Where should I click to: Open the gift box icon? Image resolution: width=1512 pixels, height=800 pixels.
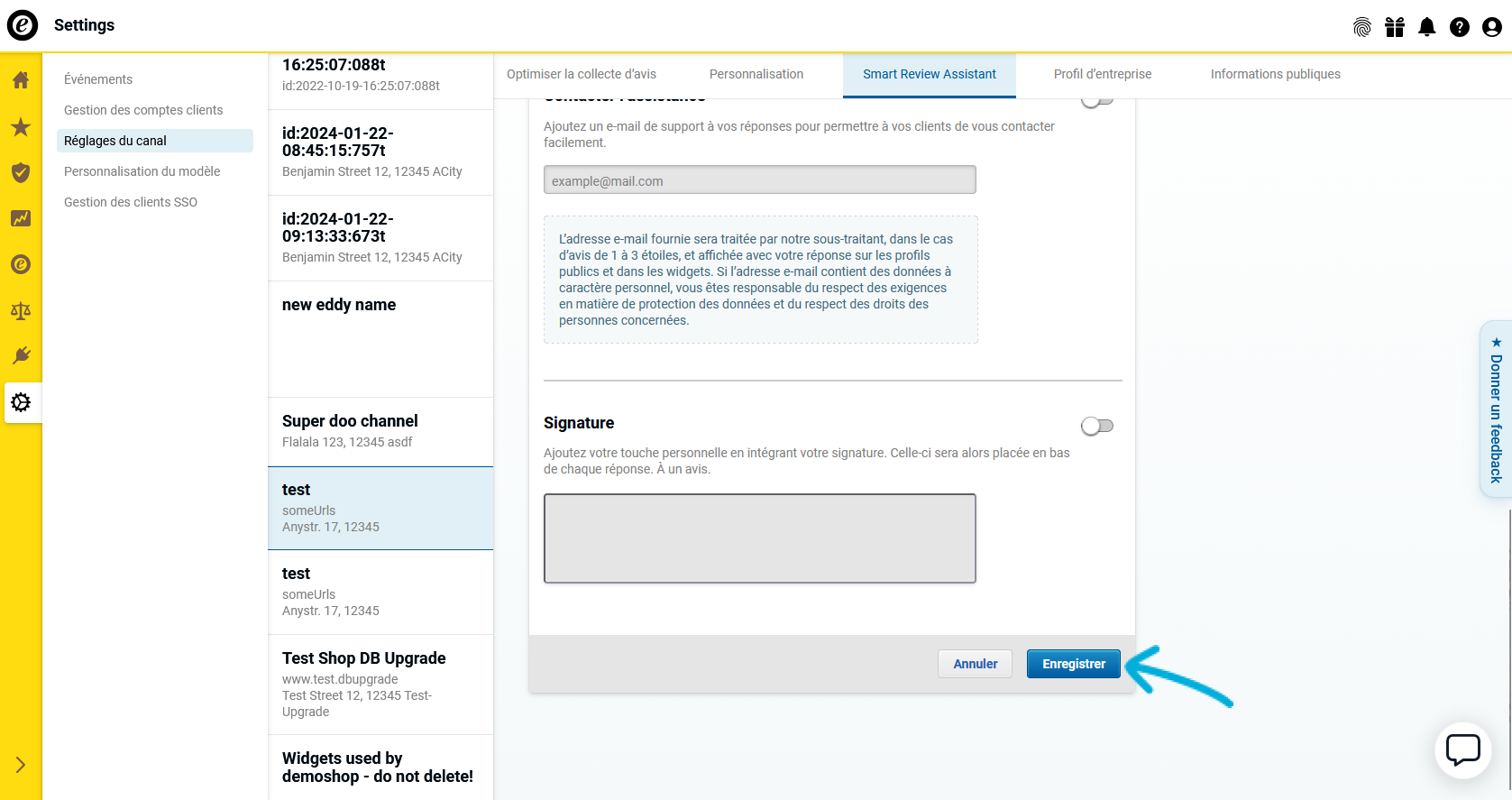click(1395, 27)
